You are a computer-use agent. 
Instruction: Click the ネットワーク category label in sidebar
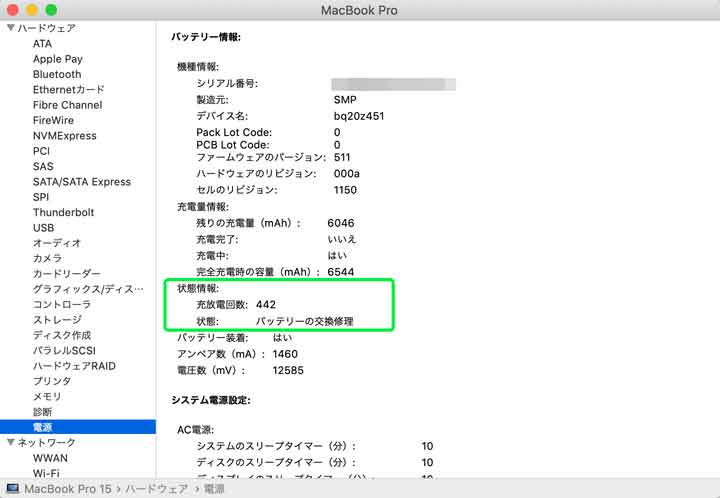click(47, 442)
